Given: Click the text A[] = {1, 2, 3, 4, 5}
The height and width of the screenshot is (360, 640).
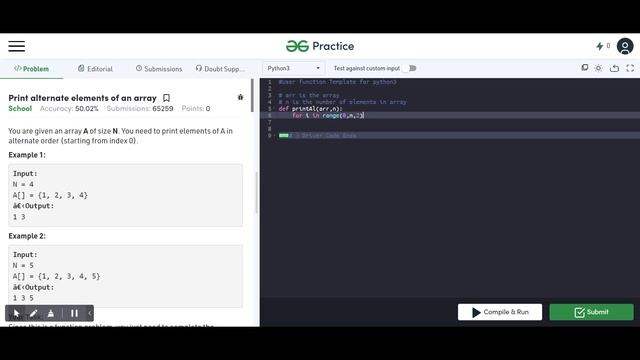Looking at the screenshot, I should coord(56,276).
